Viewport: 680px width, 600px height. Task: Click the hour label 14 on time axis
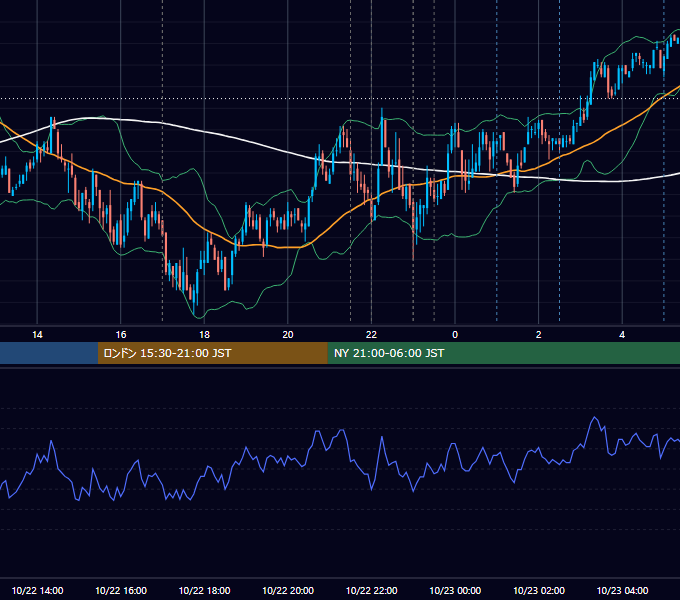(37, 335)
